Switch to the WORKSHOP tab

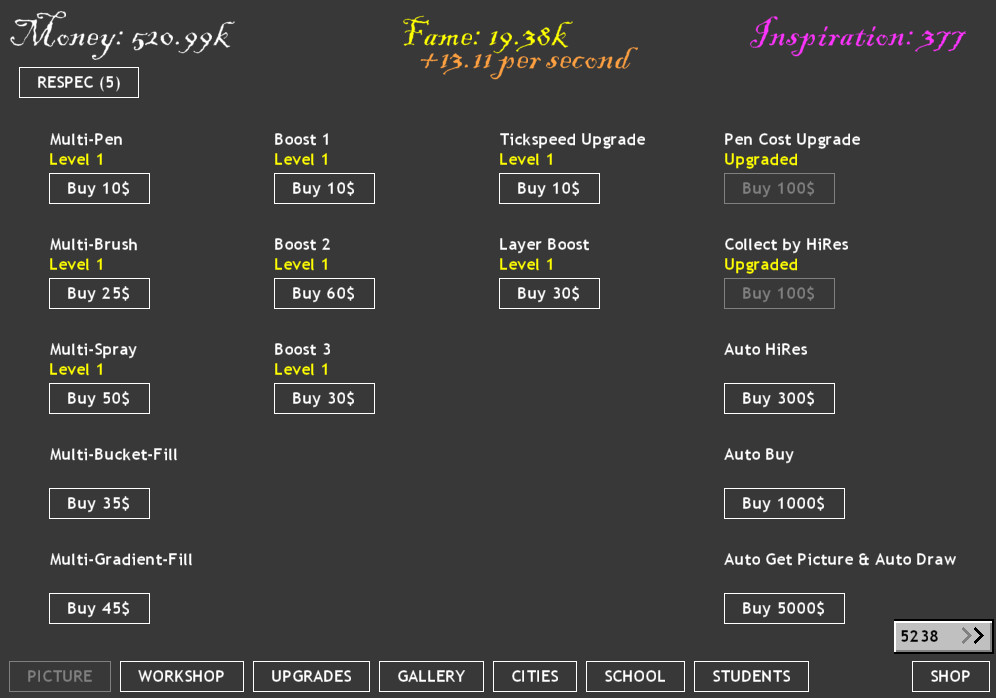pyautogui.click(x=181, y=676)
